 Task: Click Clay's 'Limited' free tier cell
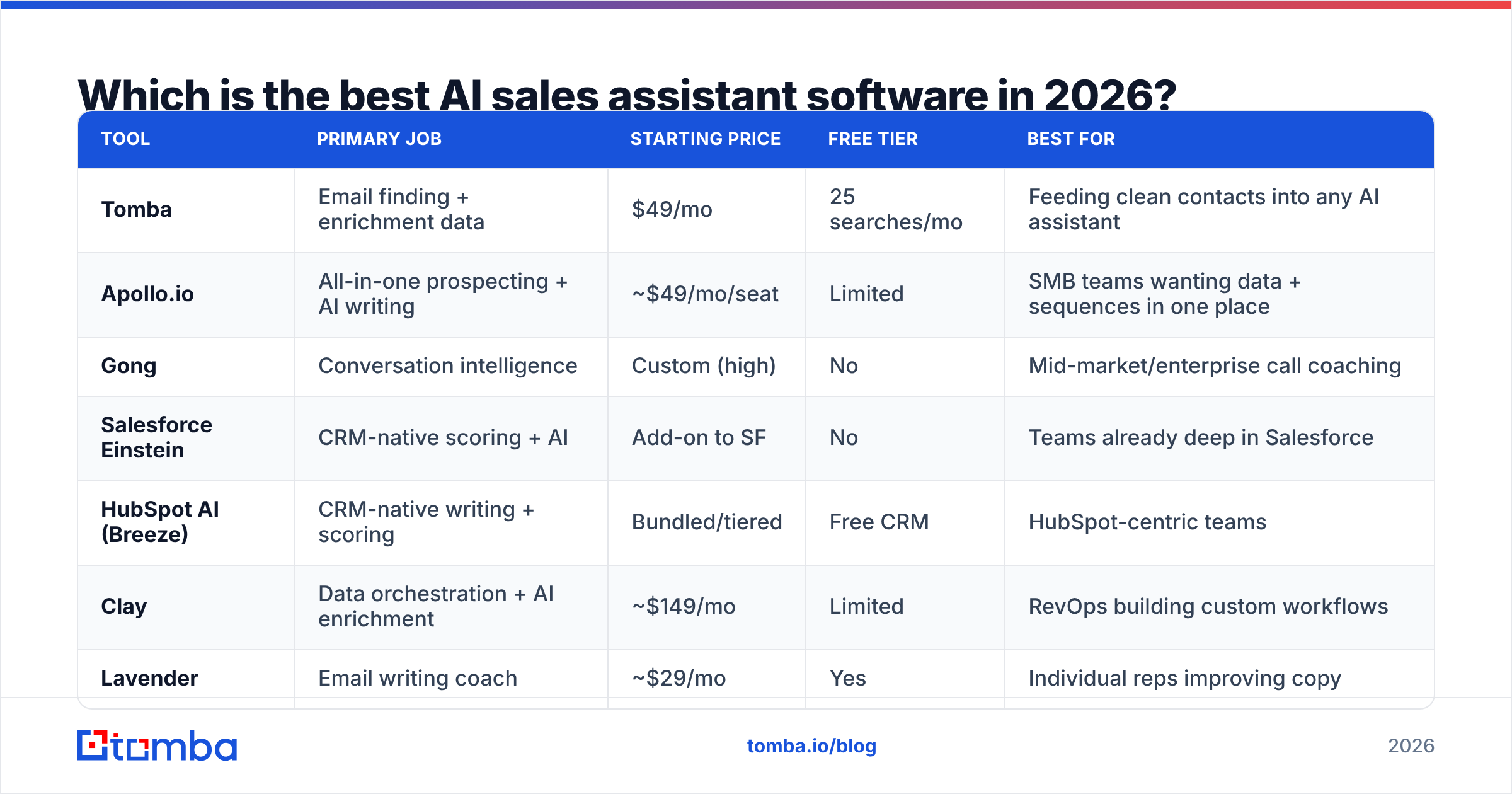[x=905, y=607]
